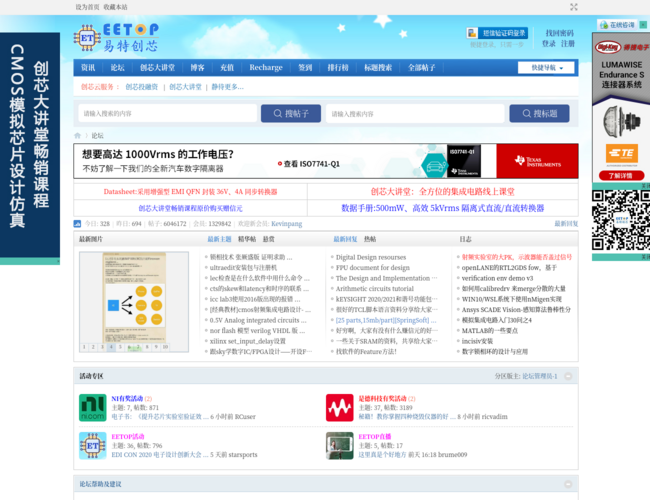Open the NI有奖活动 forum icon

coord(93,408)
